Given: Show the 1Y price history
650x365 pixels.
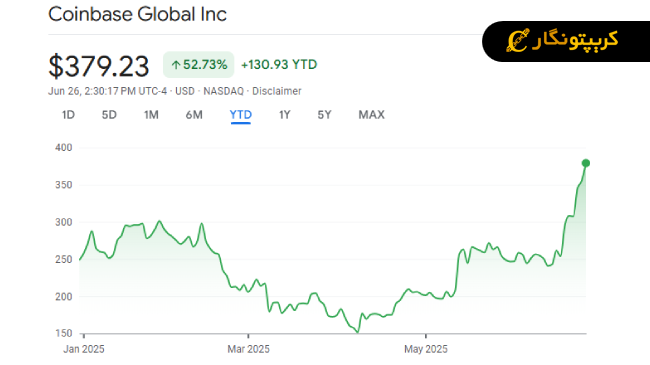Looking at the screenshot, I should 284,115.
